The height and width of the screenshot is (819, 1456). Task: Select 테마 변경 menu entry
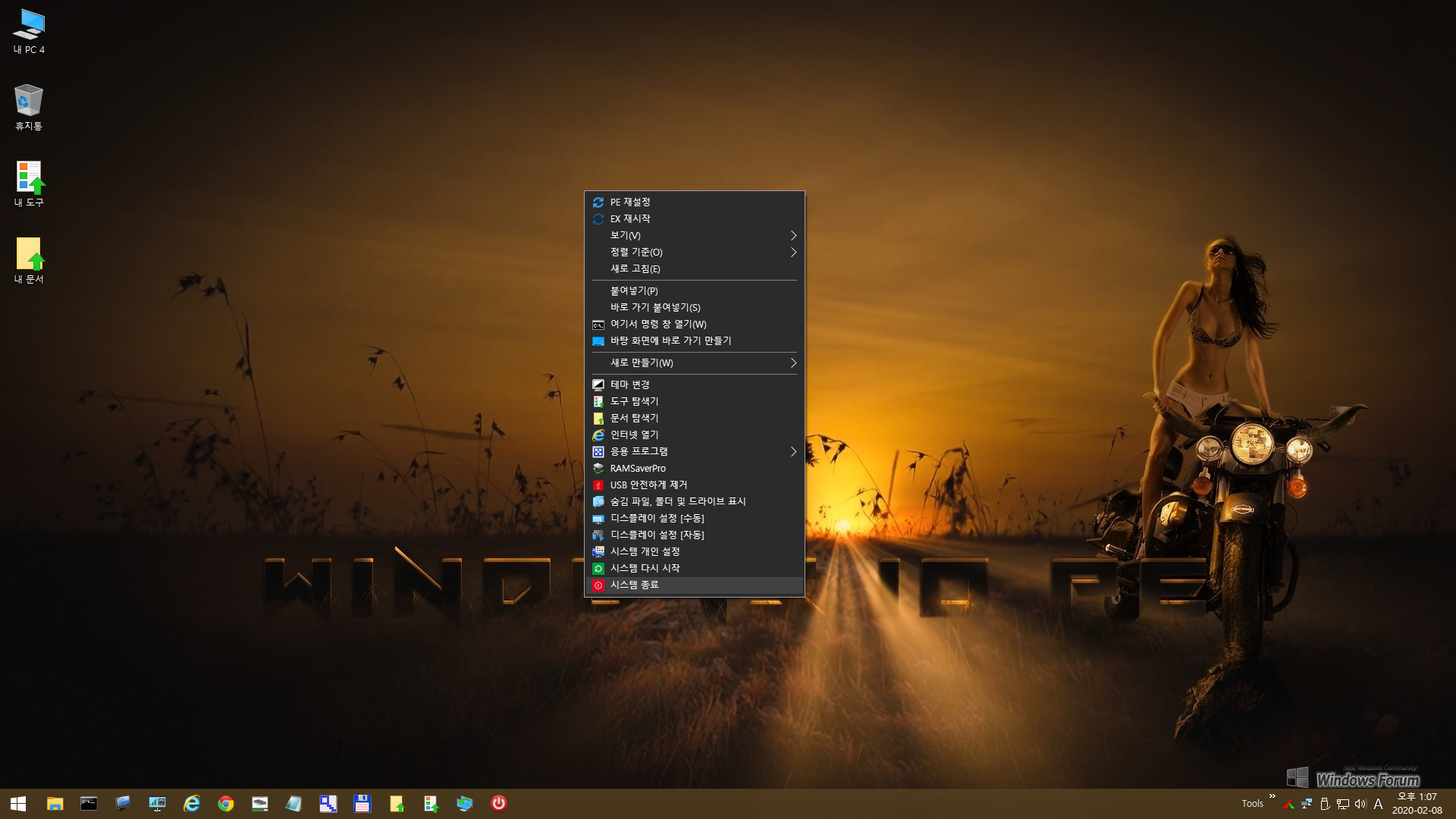tap(694, 384)
